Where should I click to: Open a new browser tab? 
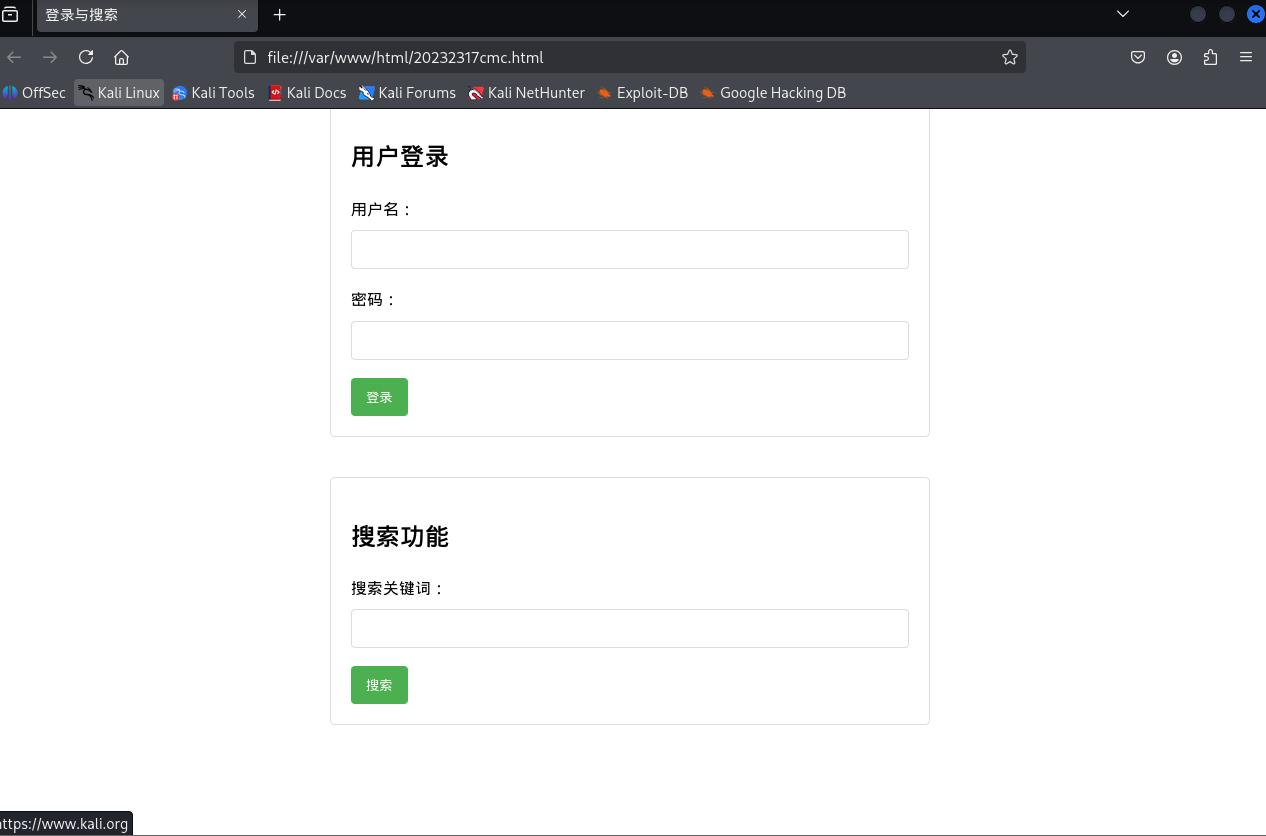point(279,15)
